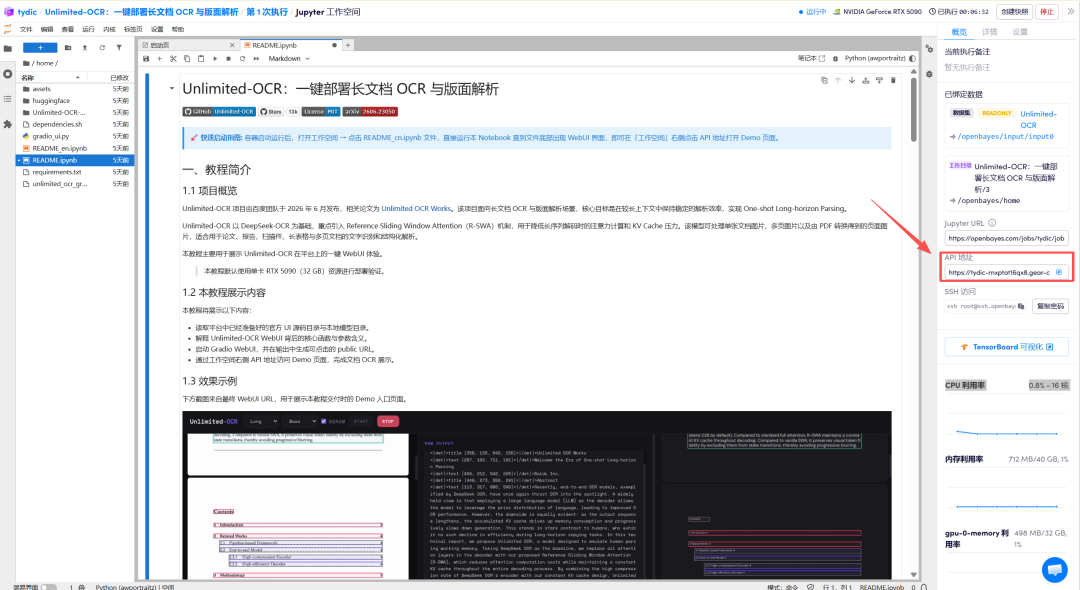Open the Run (运行) menu

[x=88, y=30]
